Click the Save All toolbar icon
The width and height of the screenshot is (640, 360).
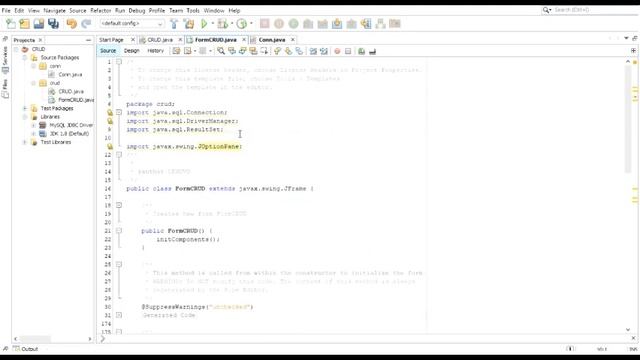point(53,24)
